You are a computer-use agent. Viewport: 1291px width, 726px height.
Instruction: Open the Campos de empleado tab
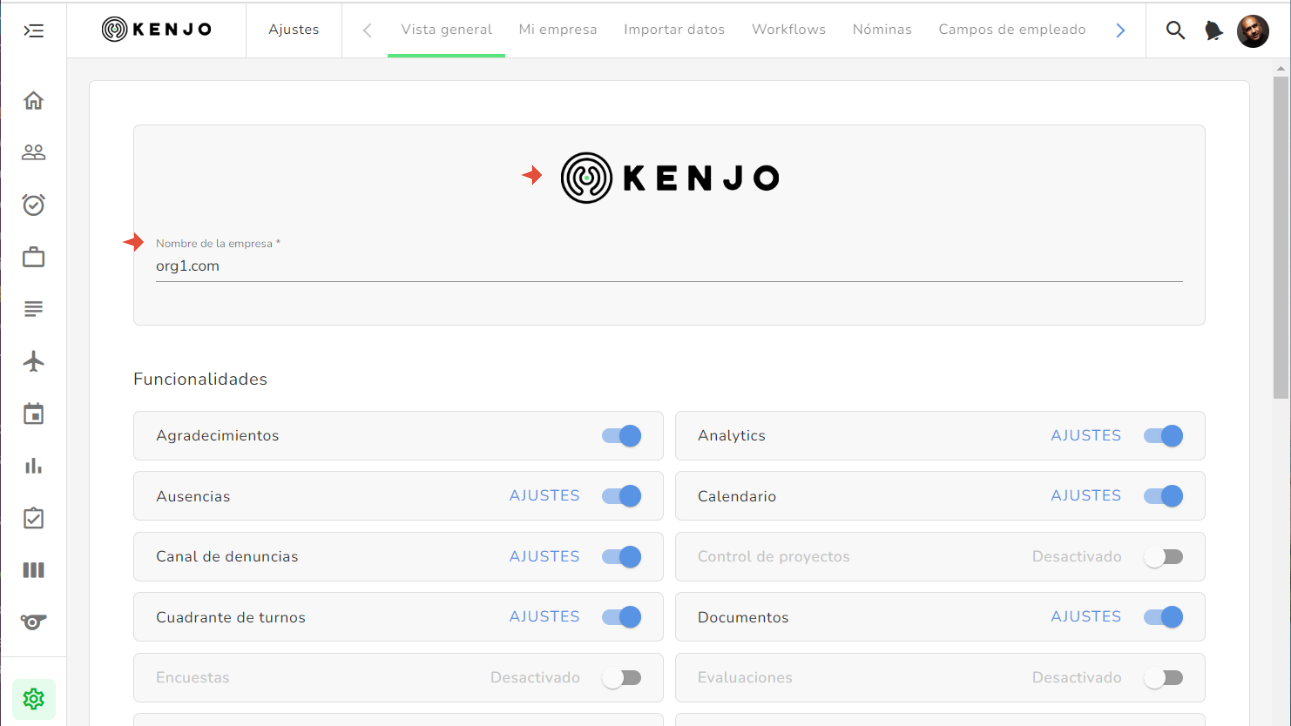tap(1012, 29)
